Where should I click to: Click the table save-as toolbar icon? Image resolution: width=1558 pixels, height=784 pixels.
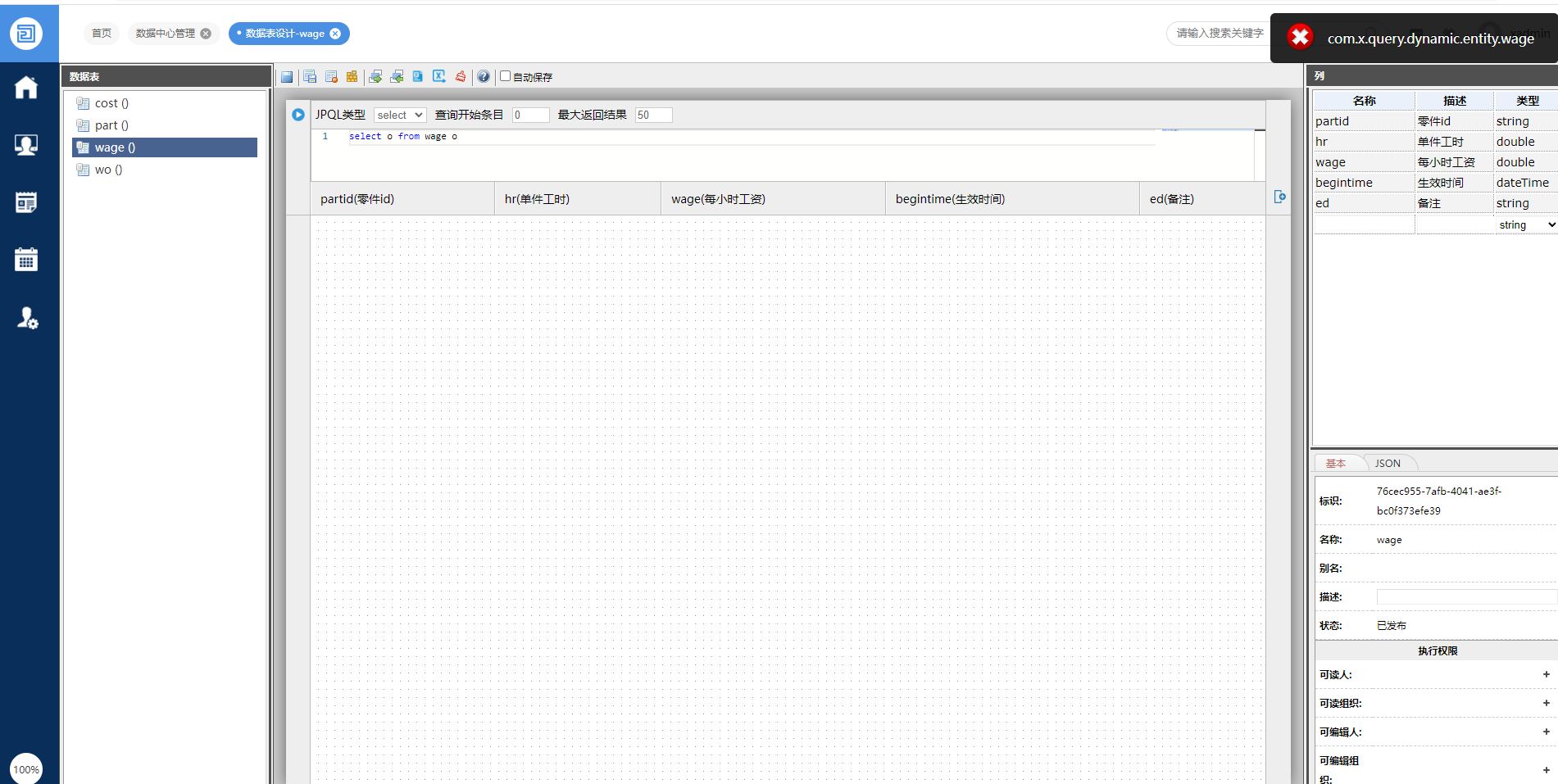[310, 77]
